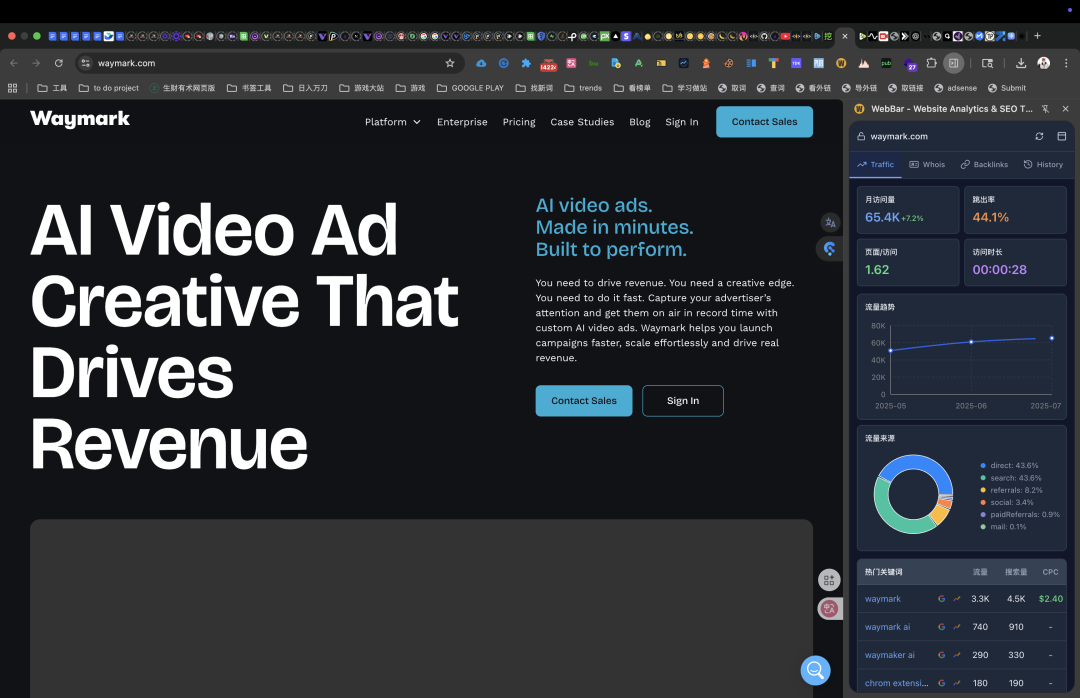Open Google Trends icon for waymark ai
This screenshot has height=698, width=1080.
(957, 627)
